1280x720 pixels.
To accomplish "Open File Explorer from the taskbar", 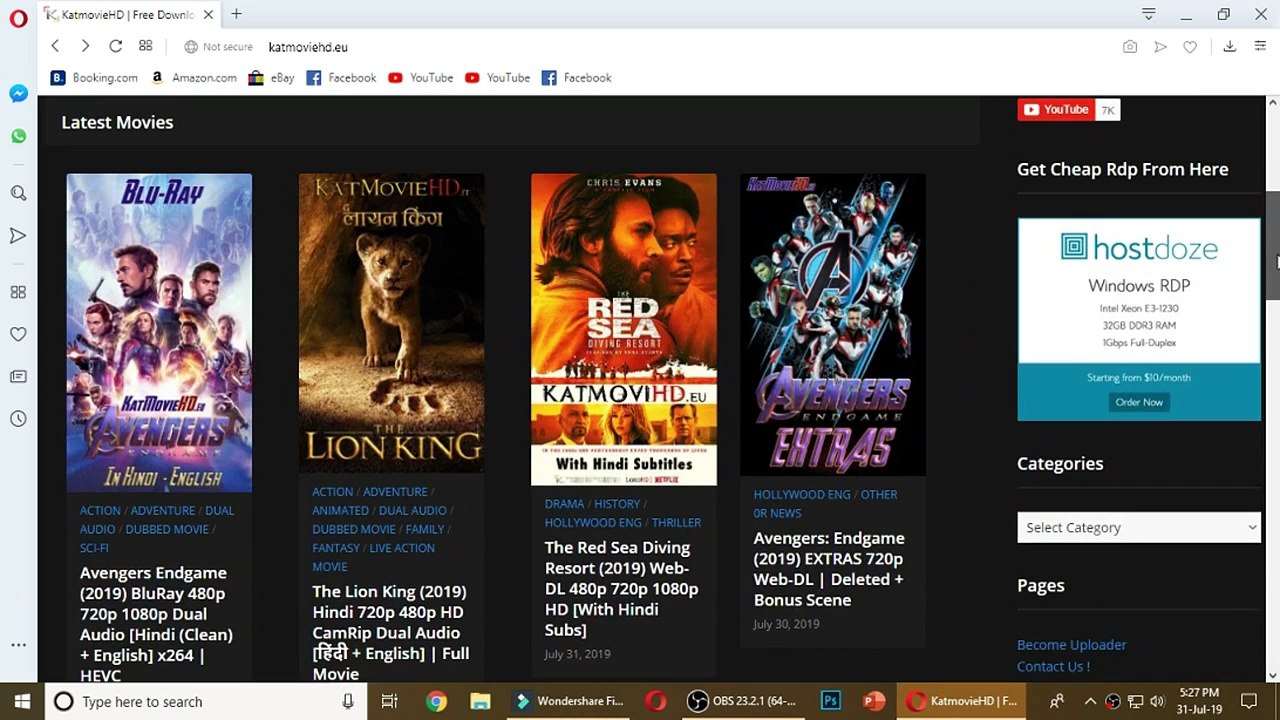I will pos(480,701).
